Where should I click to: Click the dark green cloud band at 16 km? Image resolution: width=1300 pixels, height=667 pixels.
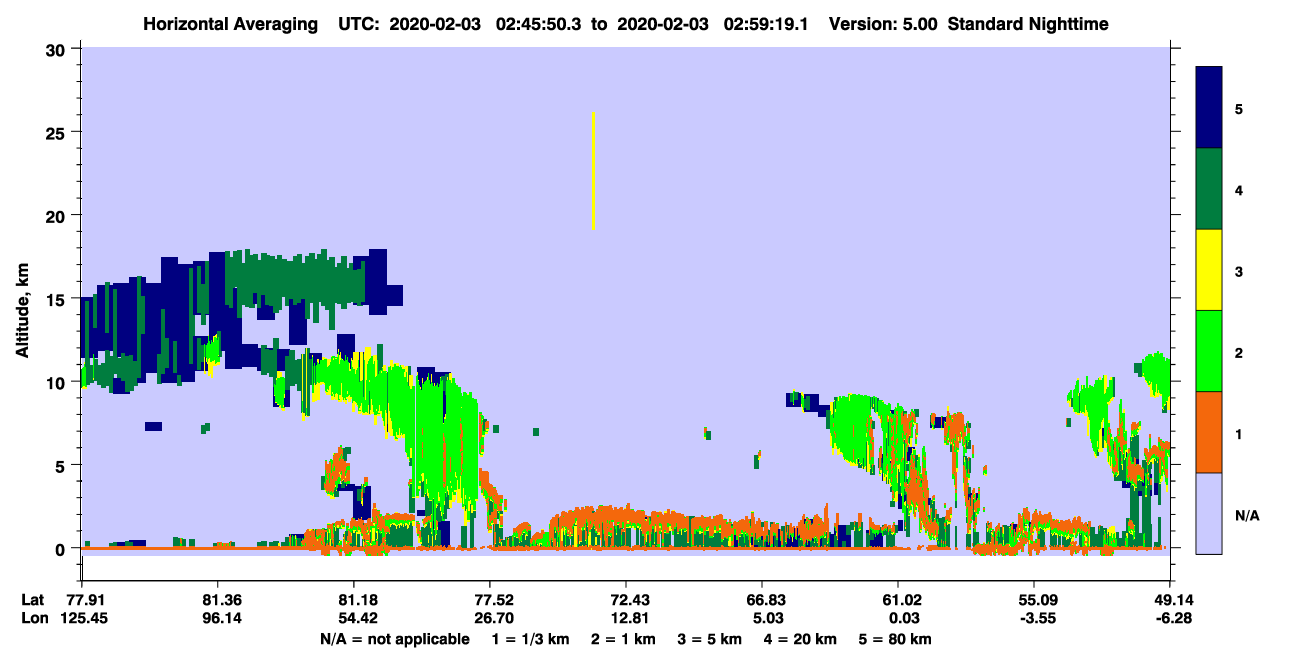click(296, 279)
